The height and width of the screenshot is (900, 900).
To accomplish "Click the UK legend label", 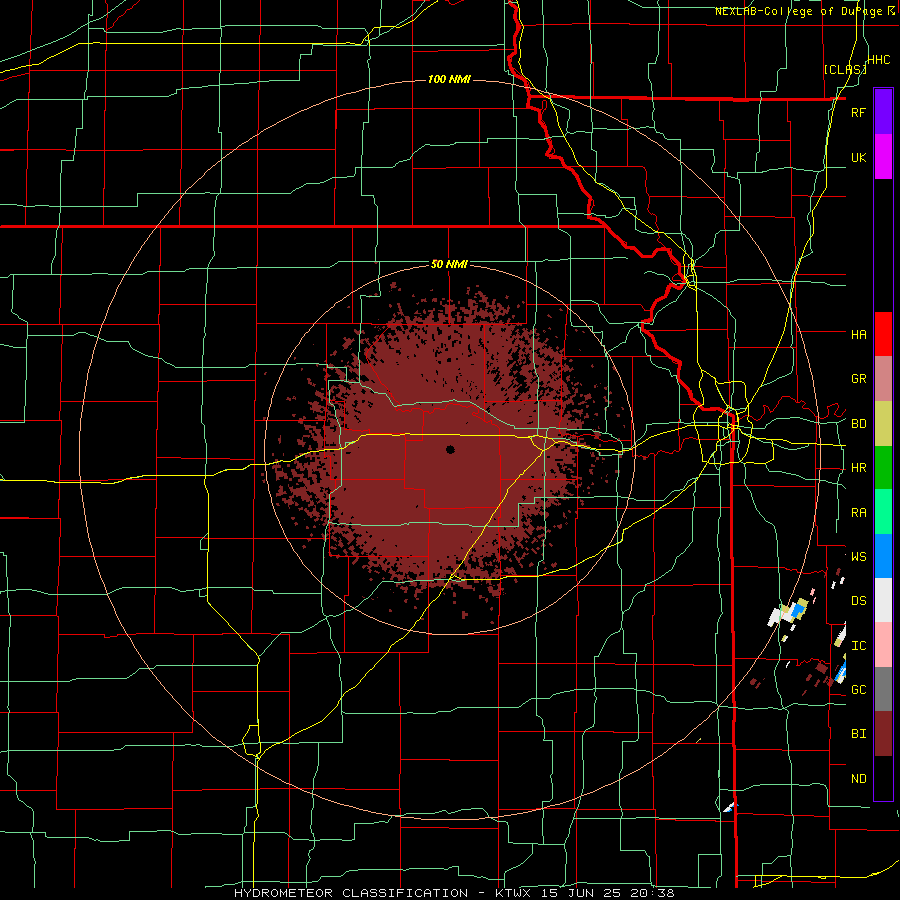I will point(858,157).
